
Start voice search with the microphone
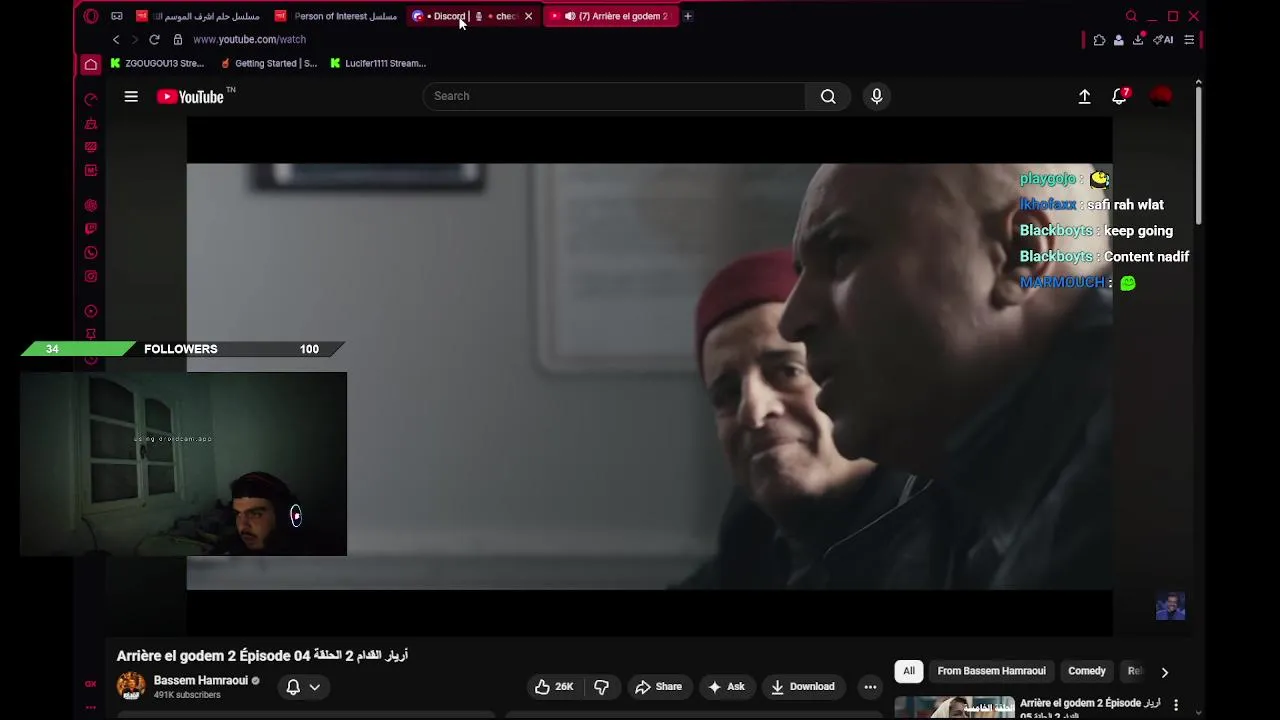coord(877,96)
